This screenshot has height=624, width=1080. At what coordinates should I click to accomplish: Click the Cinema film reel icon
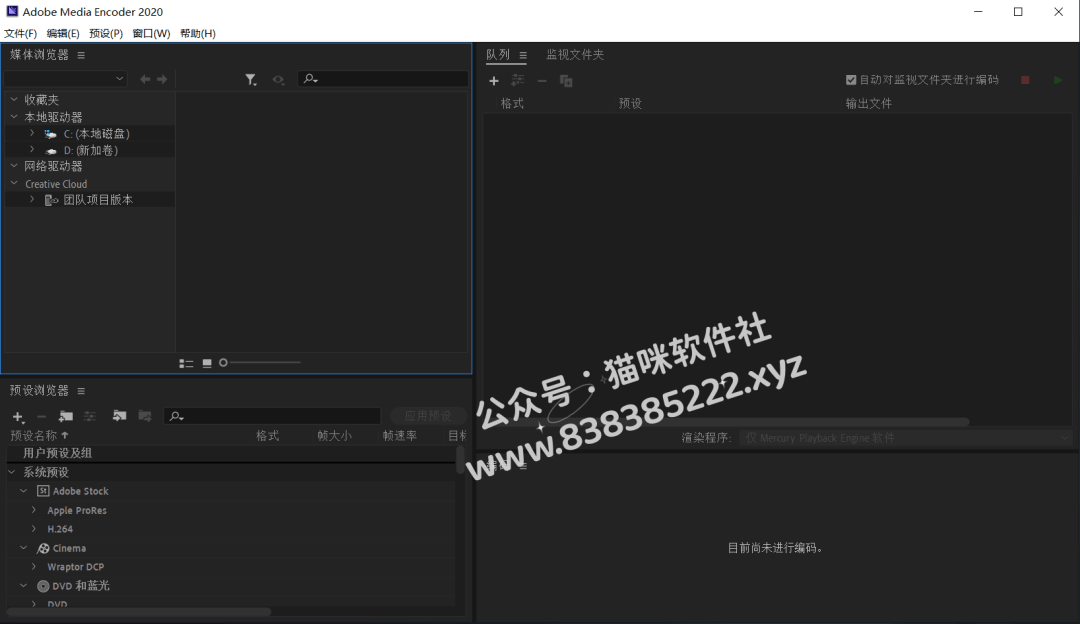pos(43,548)
